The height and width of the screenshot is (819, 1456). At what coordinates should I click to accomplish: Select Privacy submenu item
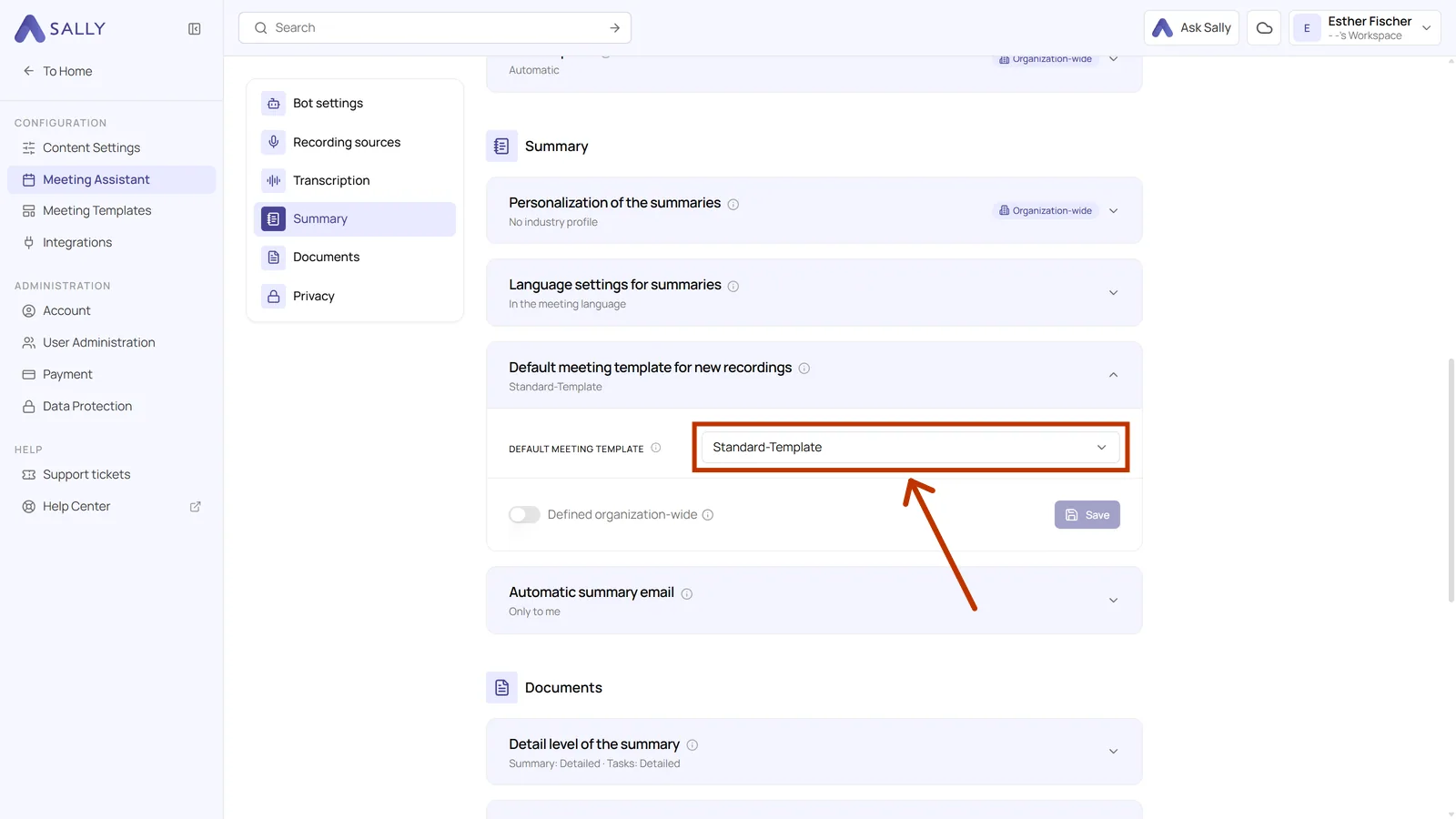pos(355,297)
